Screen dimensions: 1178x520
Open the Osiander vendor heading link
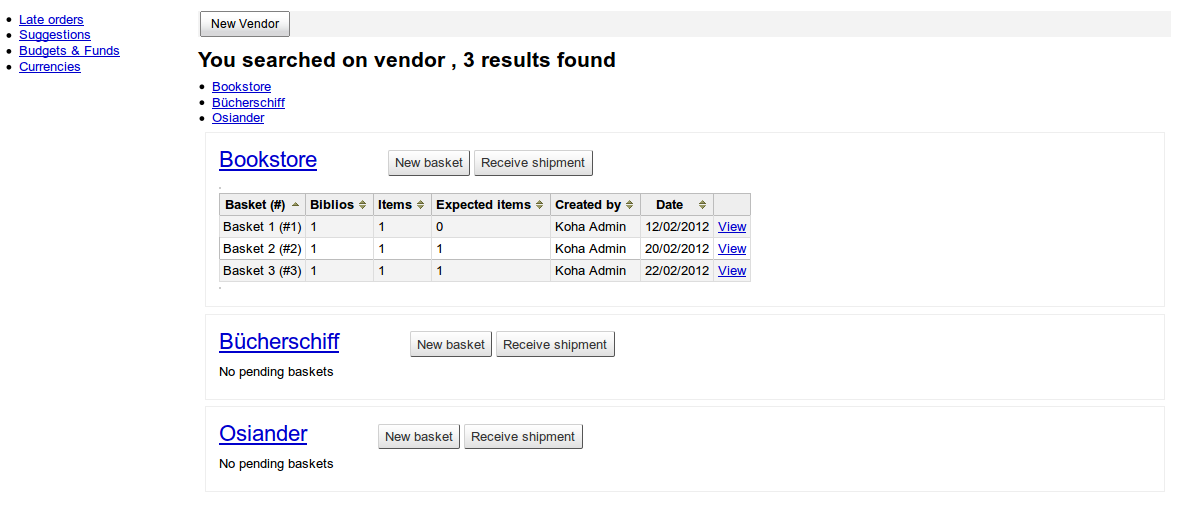(263, 434)
